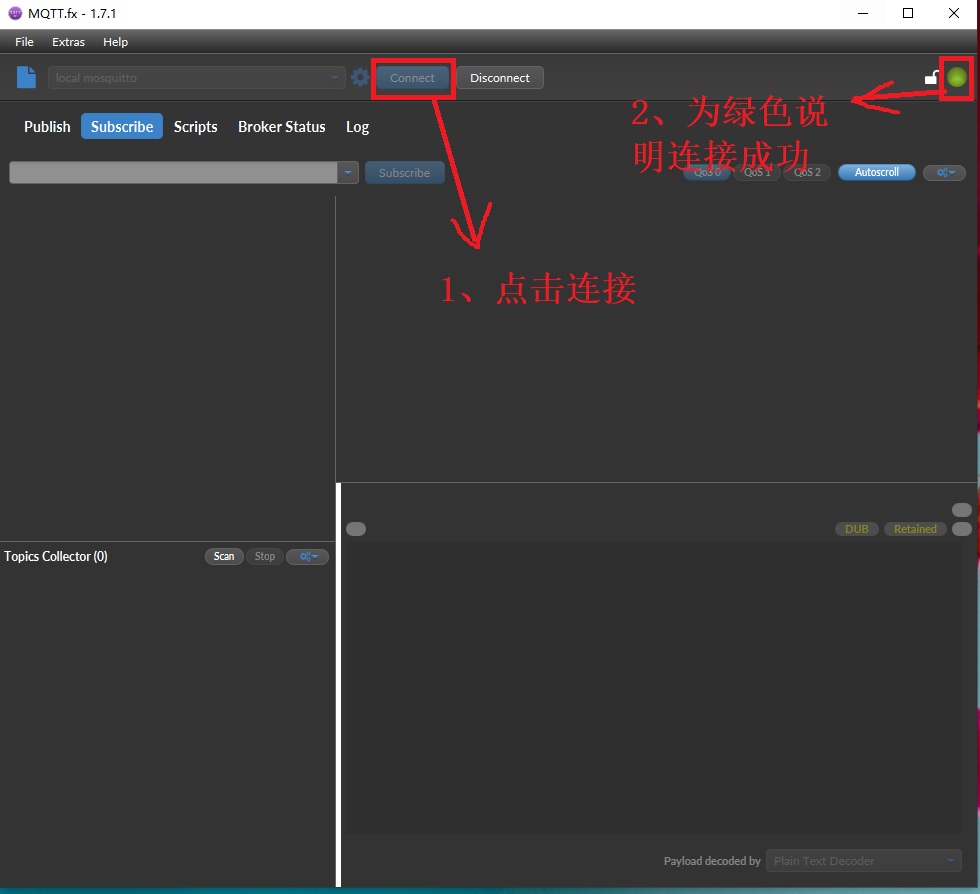Click the green connection status indicator

point(957,78)
